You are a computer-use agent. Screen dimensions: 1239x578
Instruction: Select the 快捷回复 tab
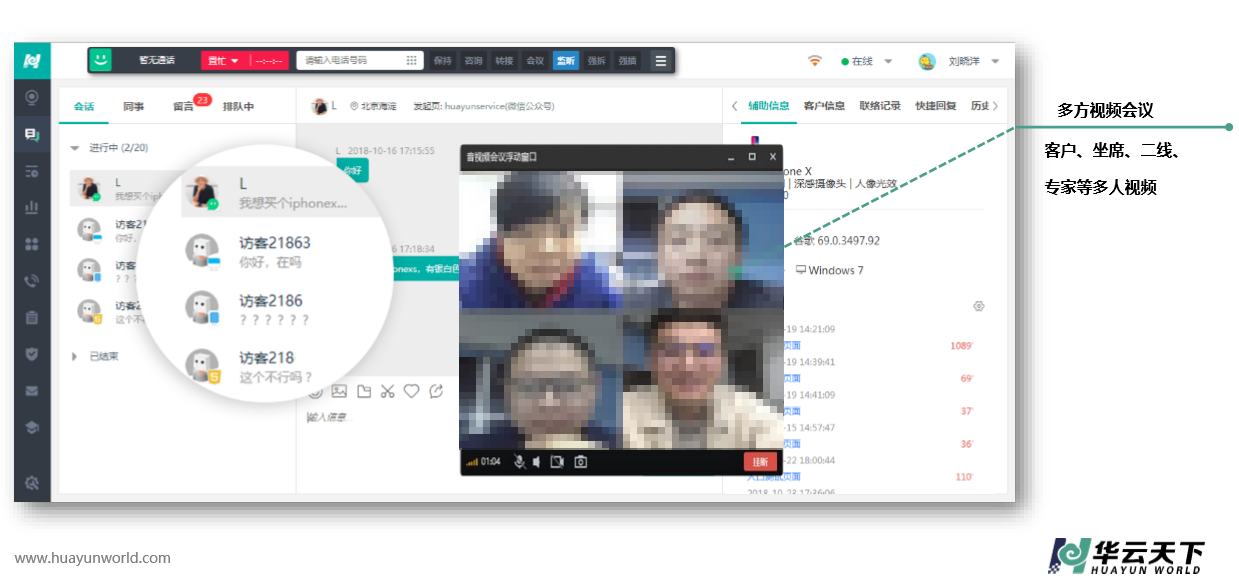[936, 106]
